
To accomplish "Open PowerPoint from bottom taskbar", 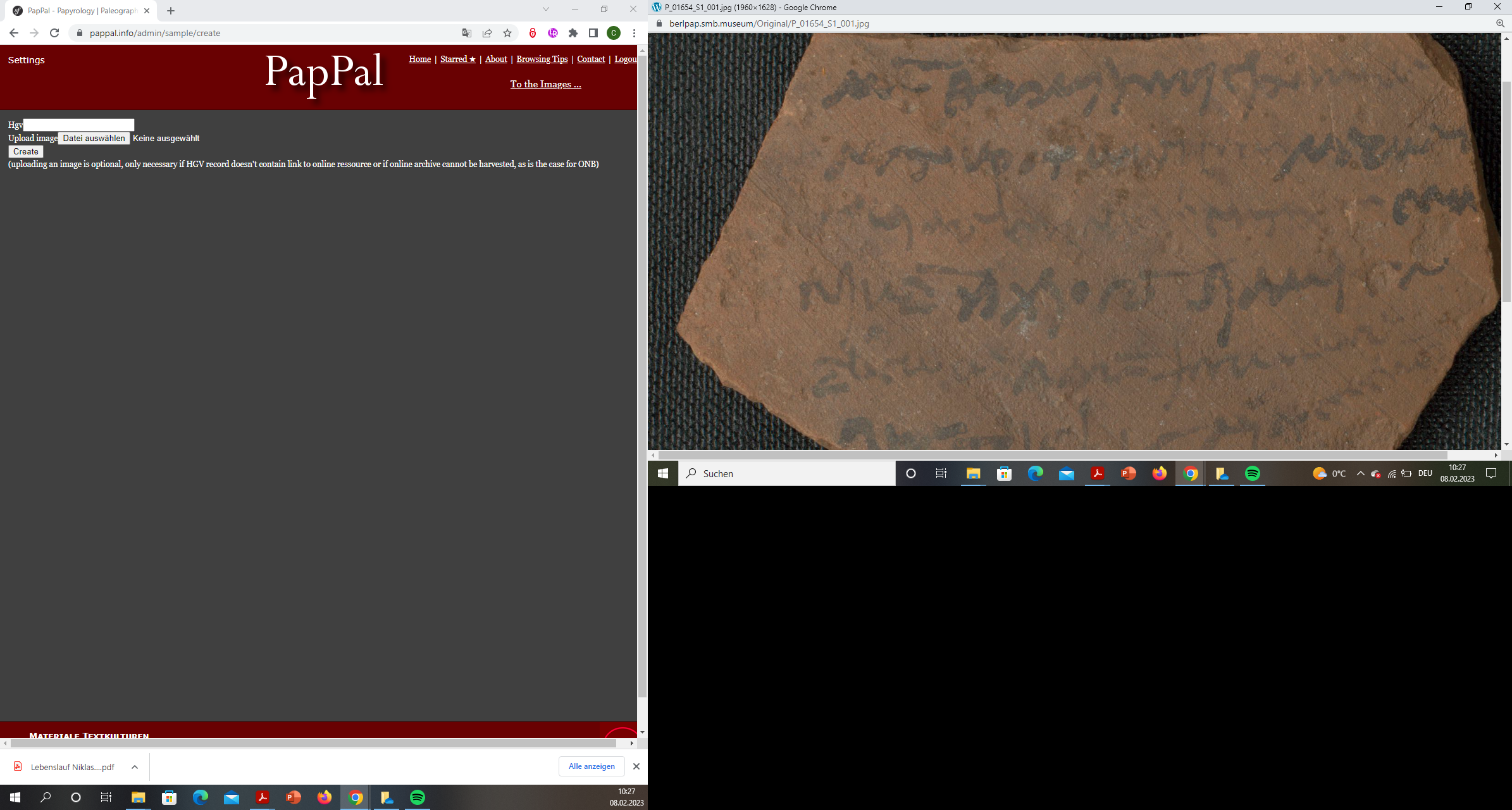I will tap(293, 797).
